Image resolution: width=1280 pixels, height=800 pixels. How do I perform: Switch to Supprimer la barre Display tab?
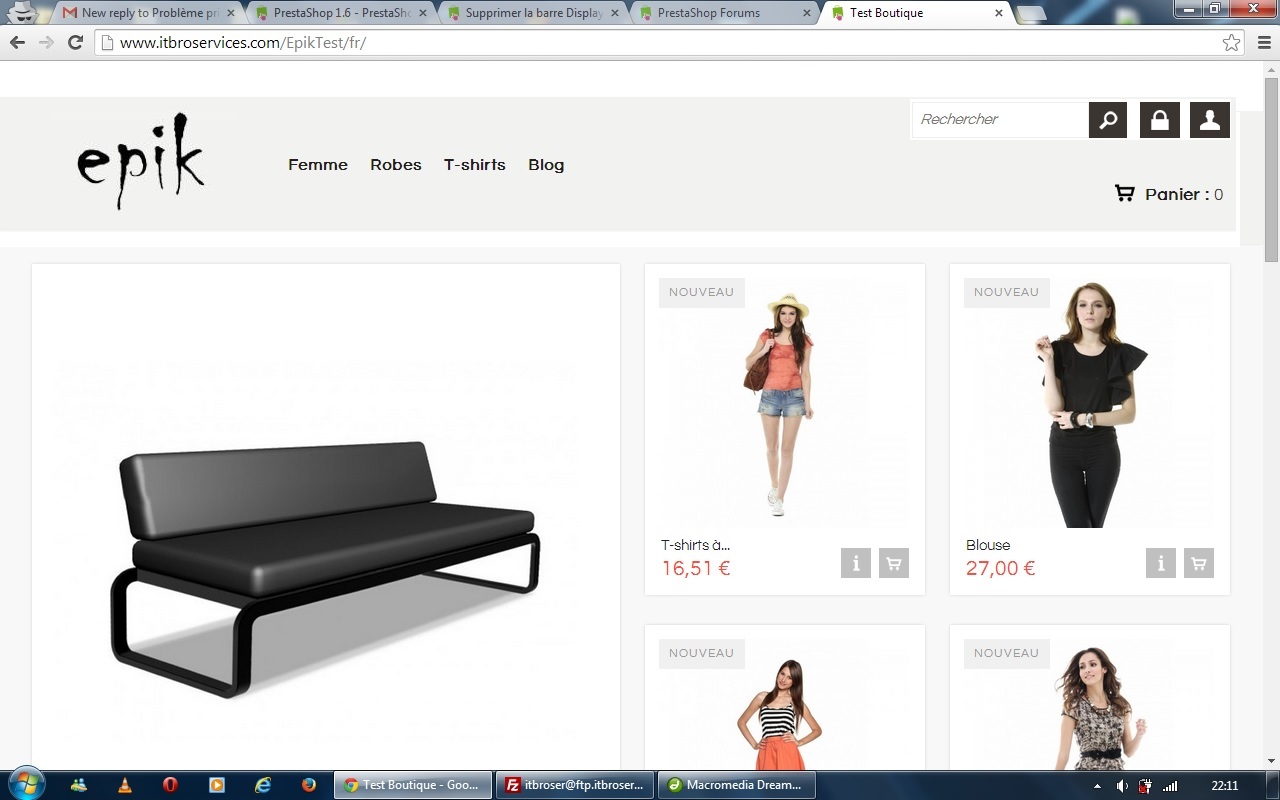[533, 13]
